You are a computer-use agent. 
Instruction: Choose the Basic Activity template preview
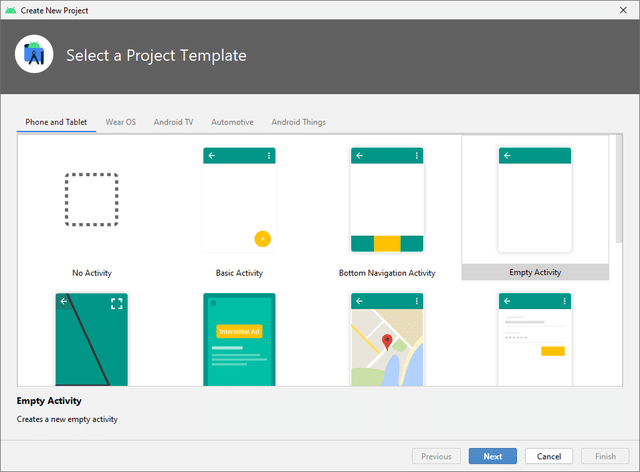coord(239,200)
